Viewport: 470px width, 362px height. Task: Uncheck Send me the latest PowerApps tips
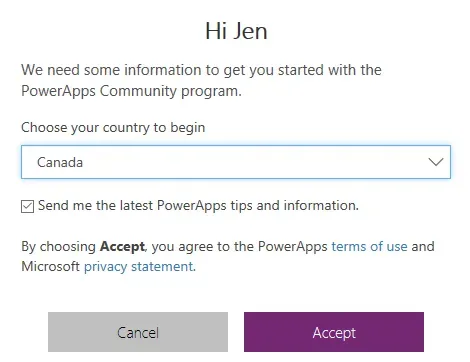coord(27,206)
